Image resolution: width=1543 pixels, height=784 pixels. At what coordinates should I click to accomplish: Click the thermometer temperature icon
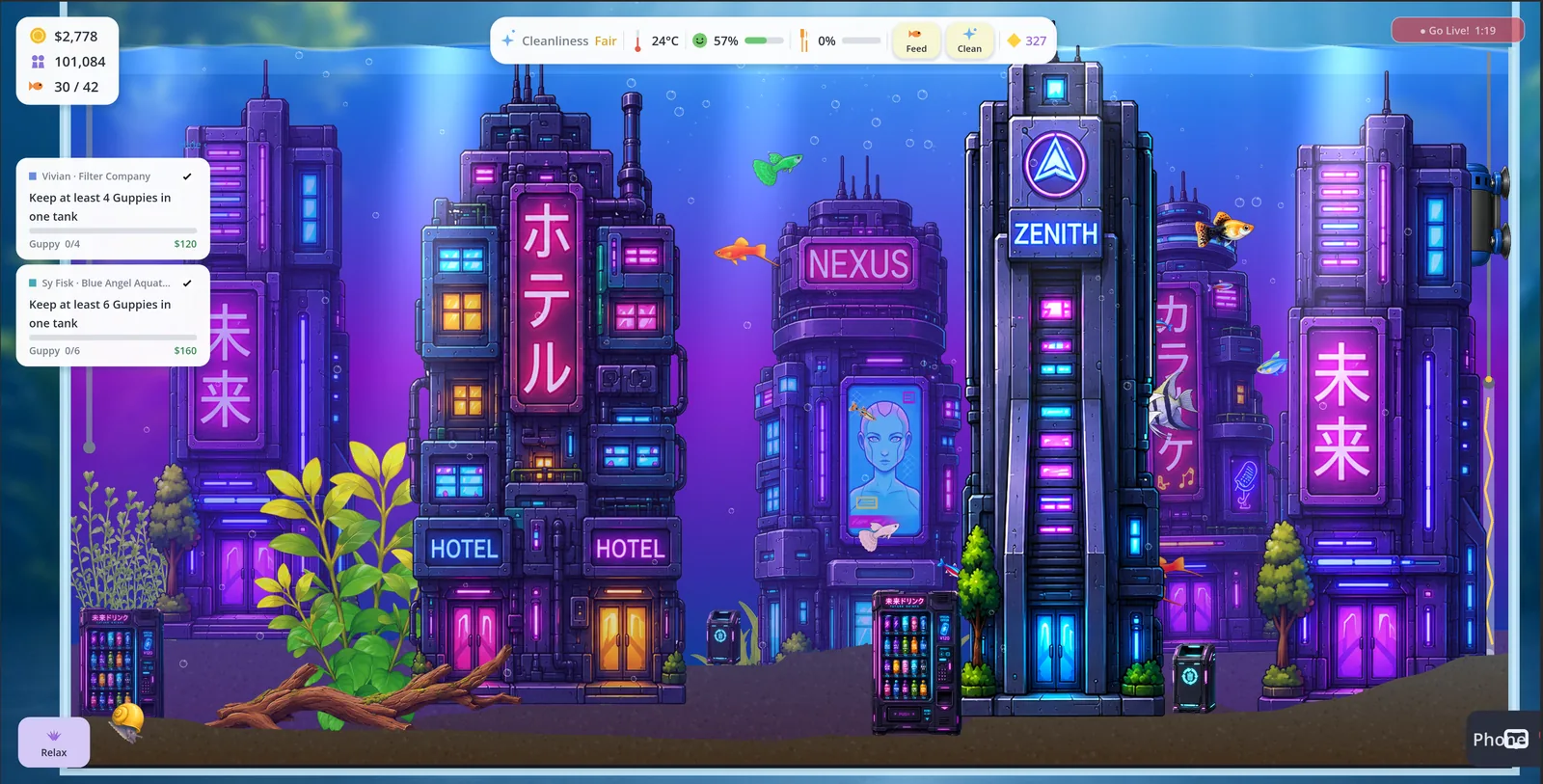click(x=637, y=41)
